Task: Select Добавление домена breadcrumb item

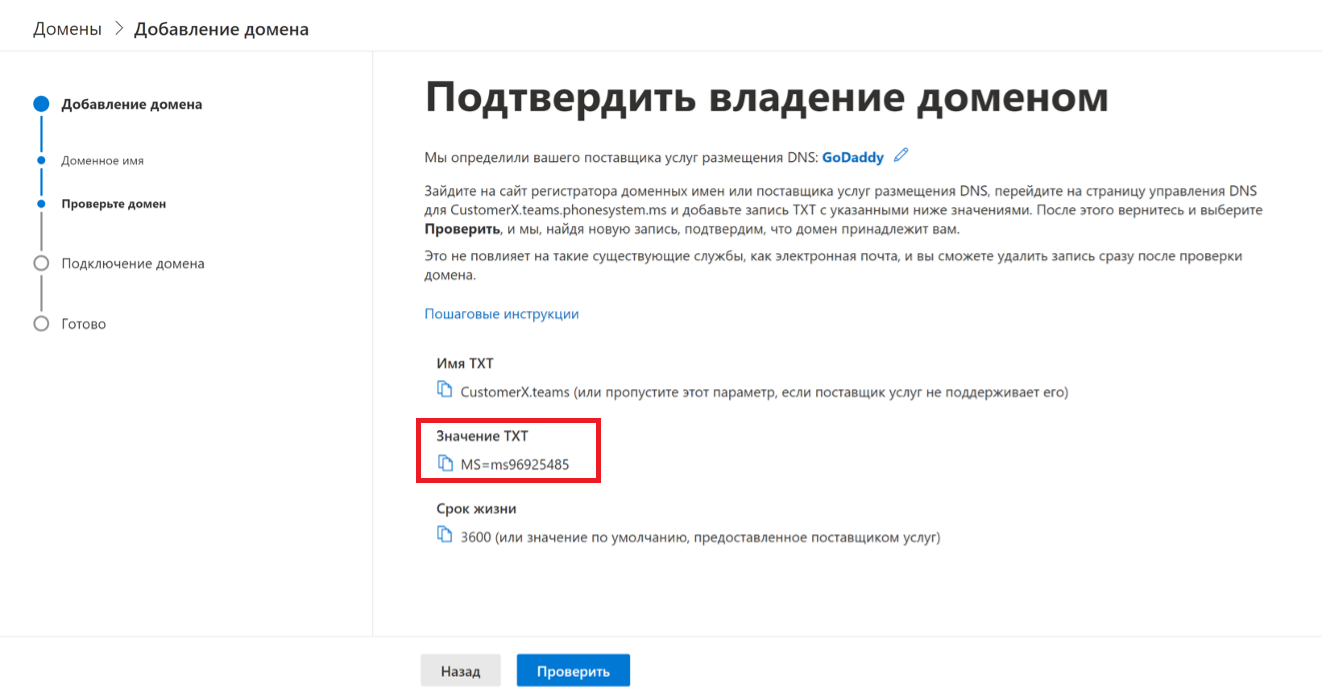Action: coord(221,29)
